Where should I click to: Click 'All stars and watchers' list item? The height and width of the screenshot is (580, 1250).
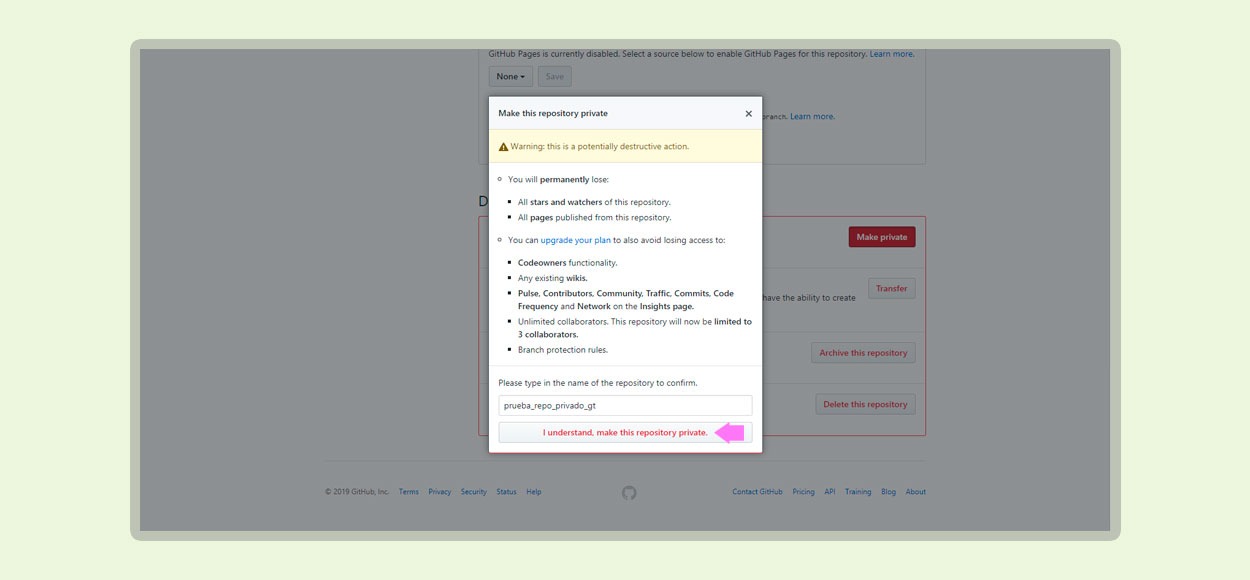click(594, 202)
